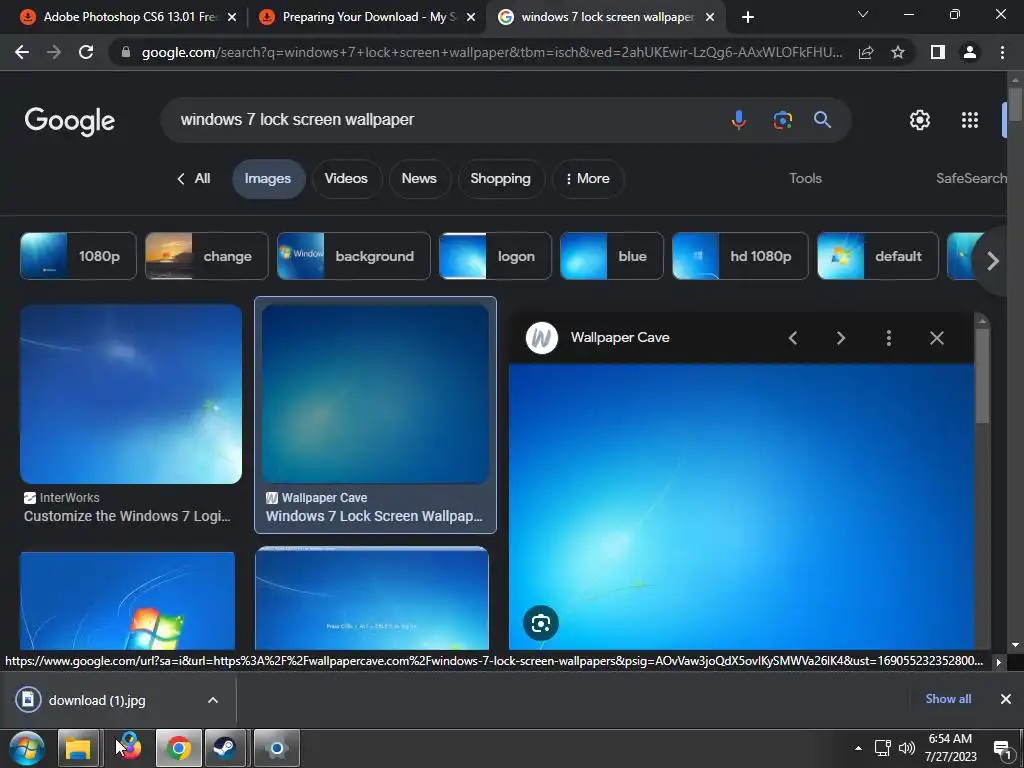Open a new browser tab

(x=748, y=17)
